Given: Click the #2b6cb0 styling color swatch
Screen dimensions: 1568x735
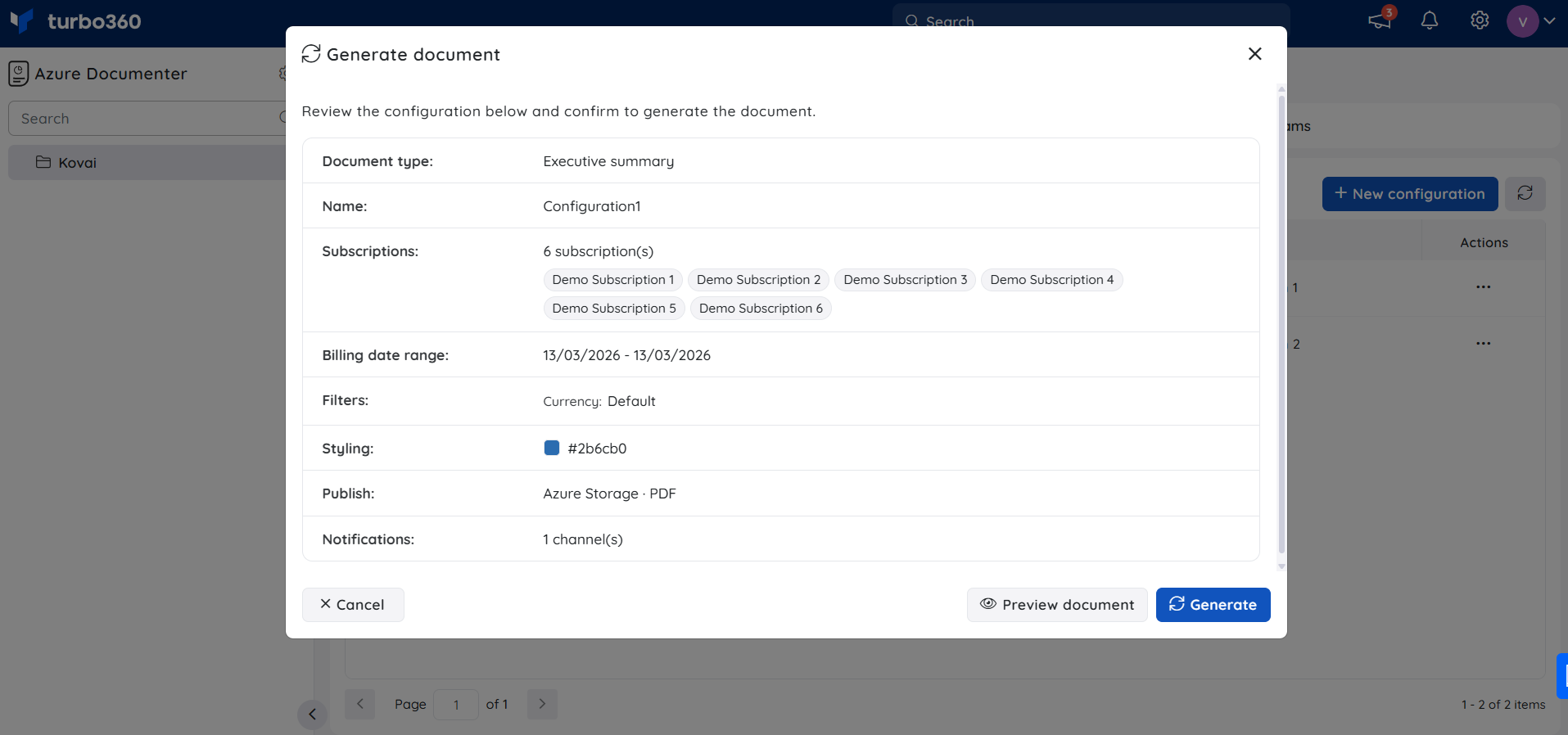Looking at the screenshot, I should click(x=552, y=448).
